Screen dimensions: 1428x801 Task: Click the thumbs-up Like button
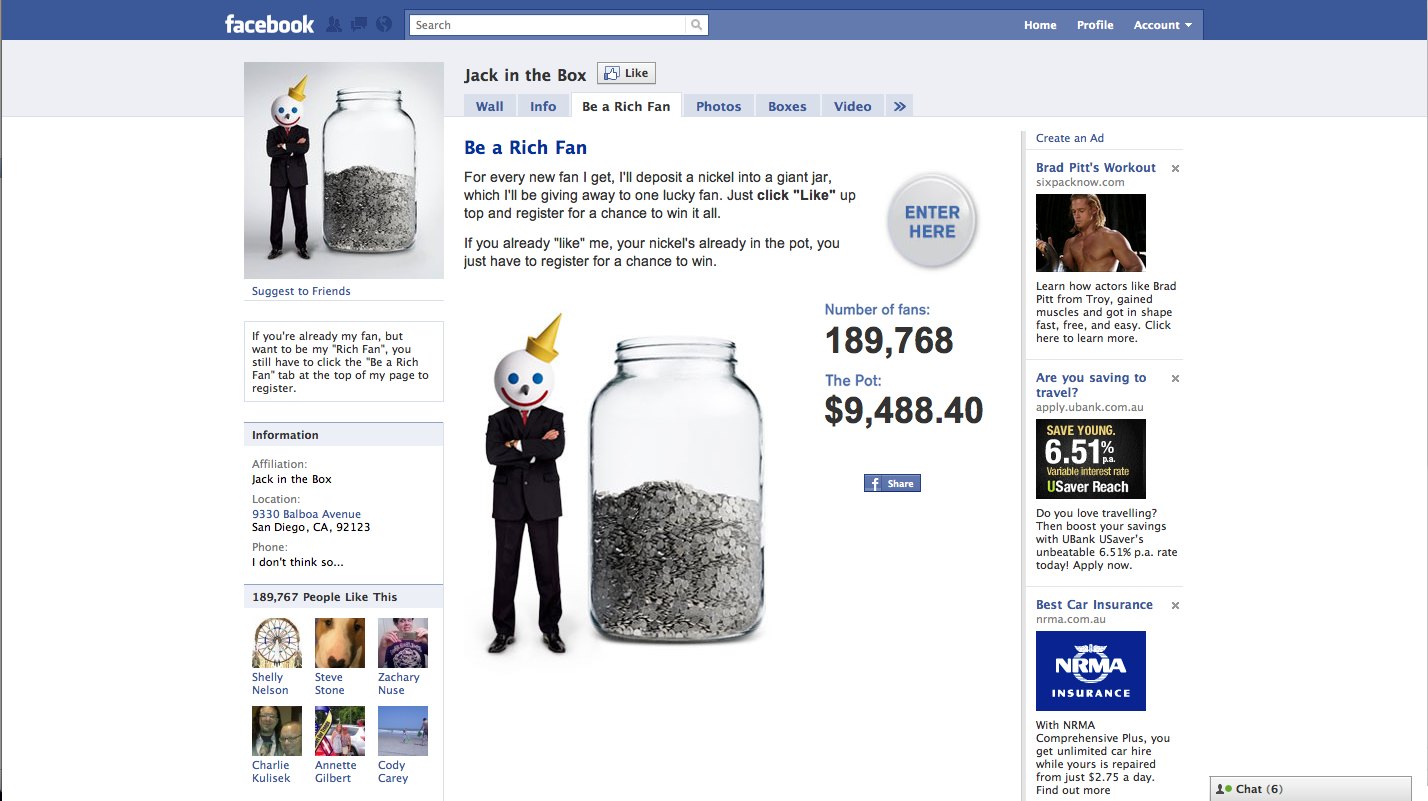[626, 73]
